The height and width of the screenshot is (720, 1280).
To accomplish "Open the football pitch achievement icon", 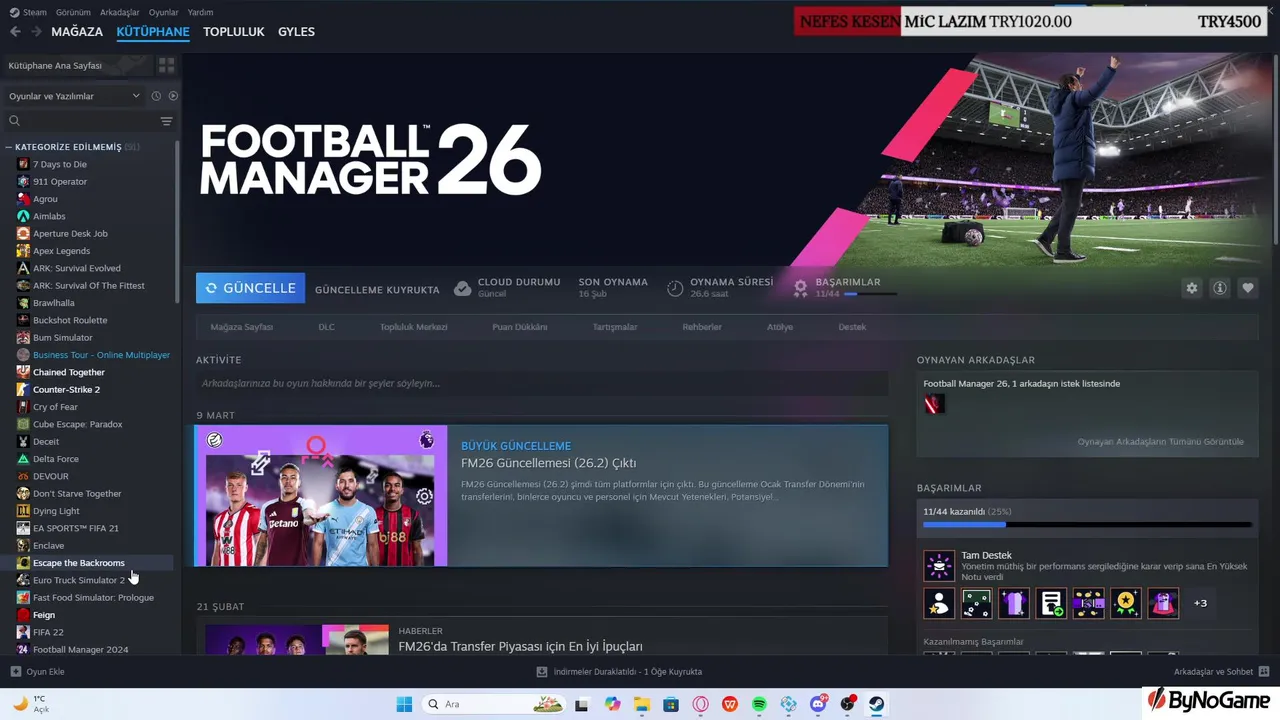I will pyautogui.click(x=976, y=603).
